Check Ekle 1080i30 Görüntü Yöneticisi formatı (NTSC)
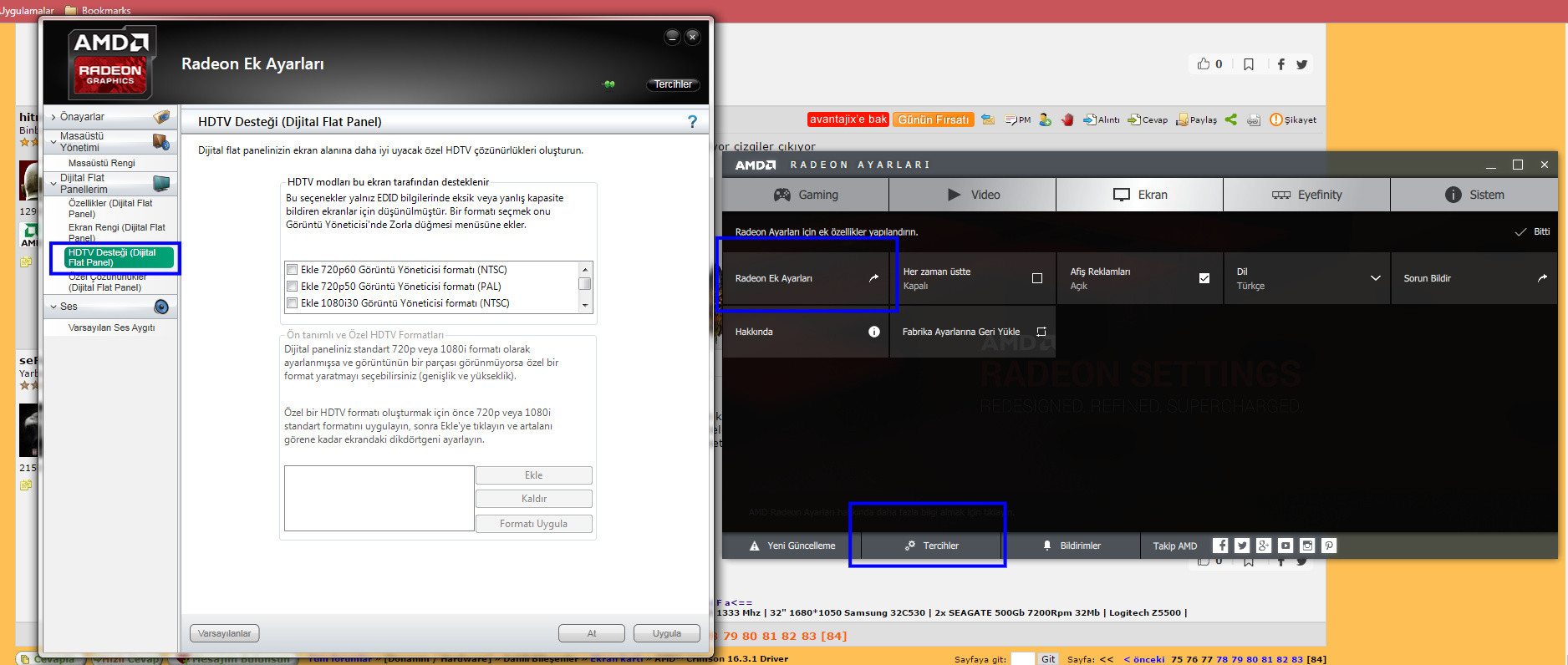1568x665 pixels. [292, 303]
